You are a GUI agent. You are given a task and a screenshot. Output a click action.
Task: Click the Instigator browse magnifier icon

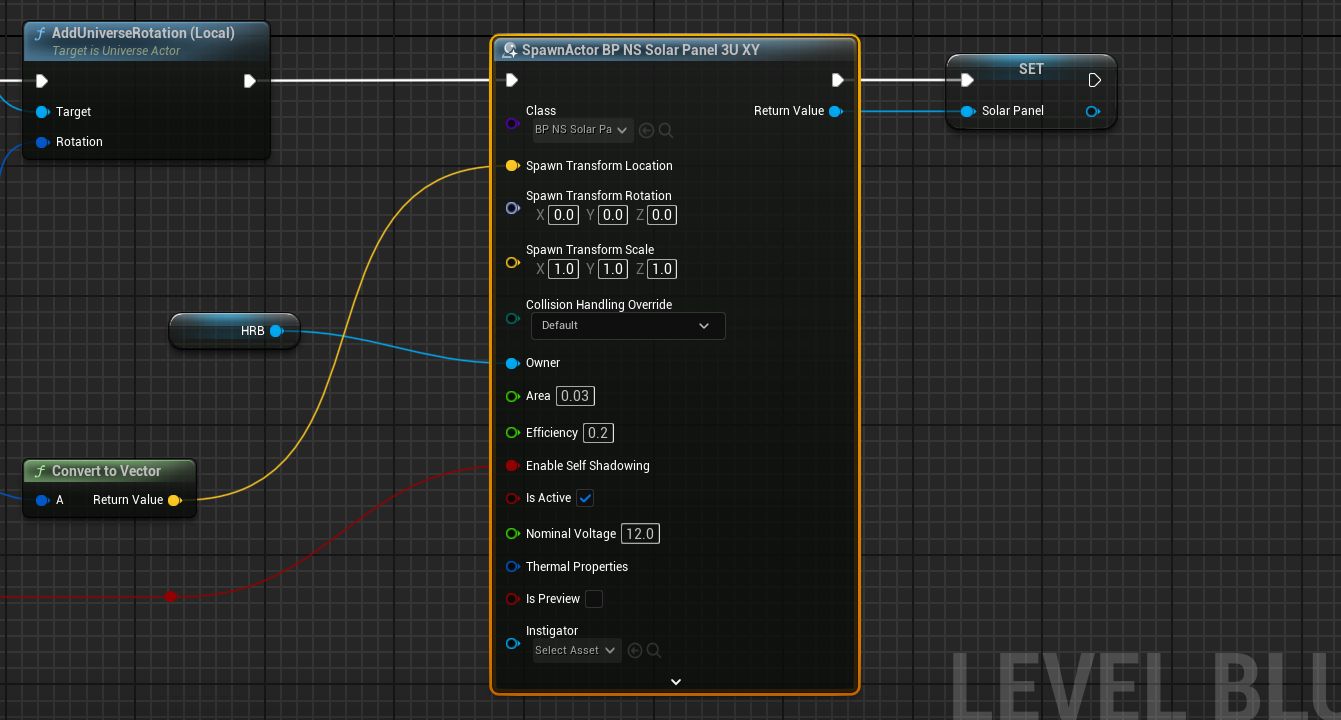(x=654, y=651)
